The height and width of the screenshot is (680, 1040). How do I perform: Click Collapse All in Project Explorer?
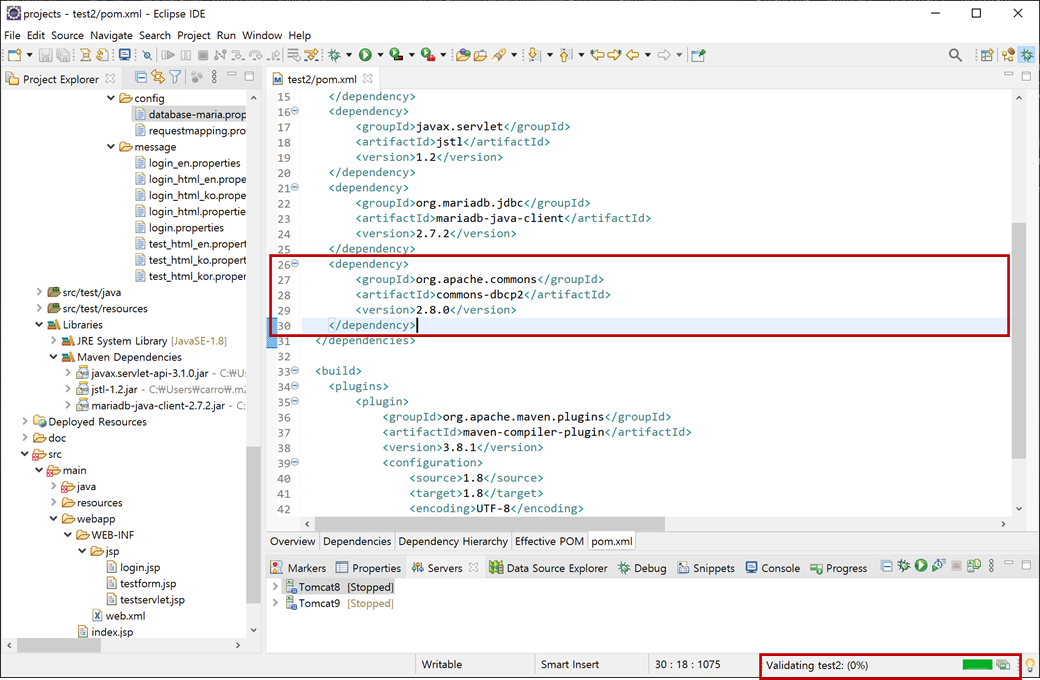point(141,78)
